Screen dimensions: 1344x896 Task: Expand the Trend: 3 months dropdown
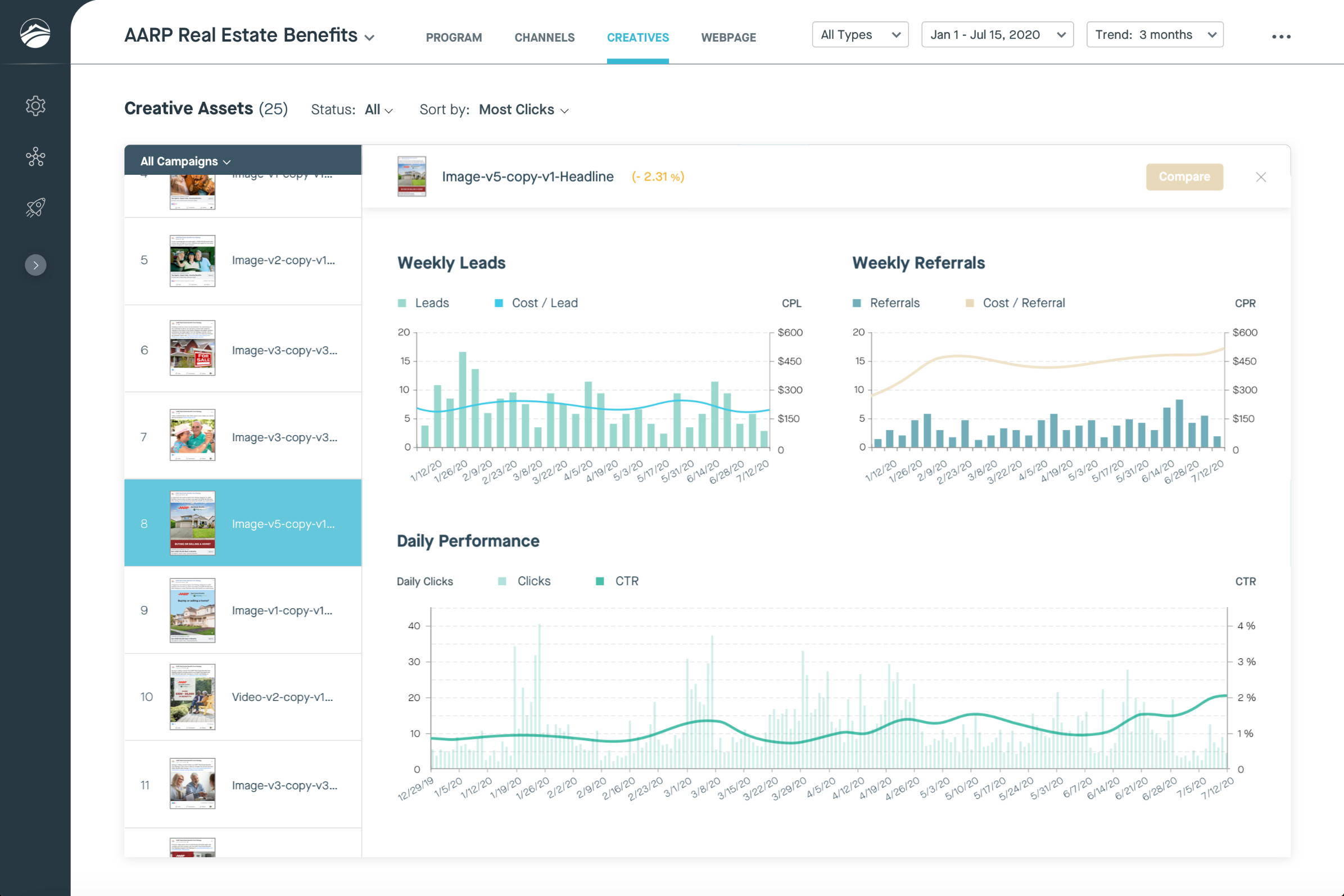click(x=1153, y=35)
